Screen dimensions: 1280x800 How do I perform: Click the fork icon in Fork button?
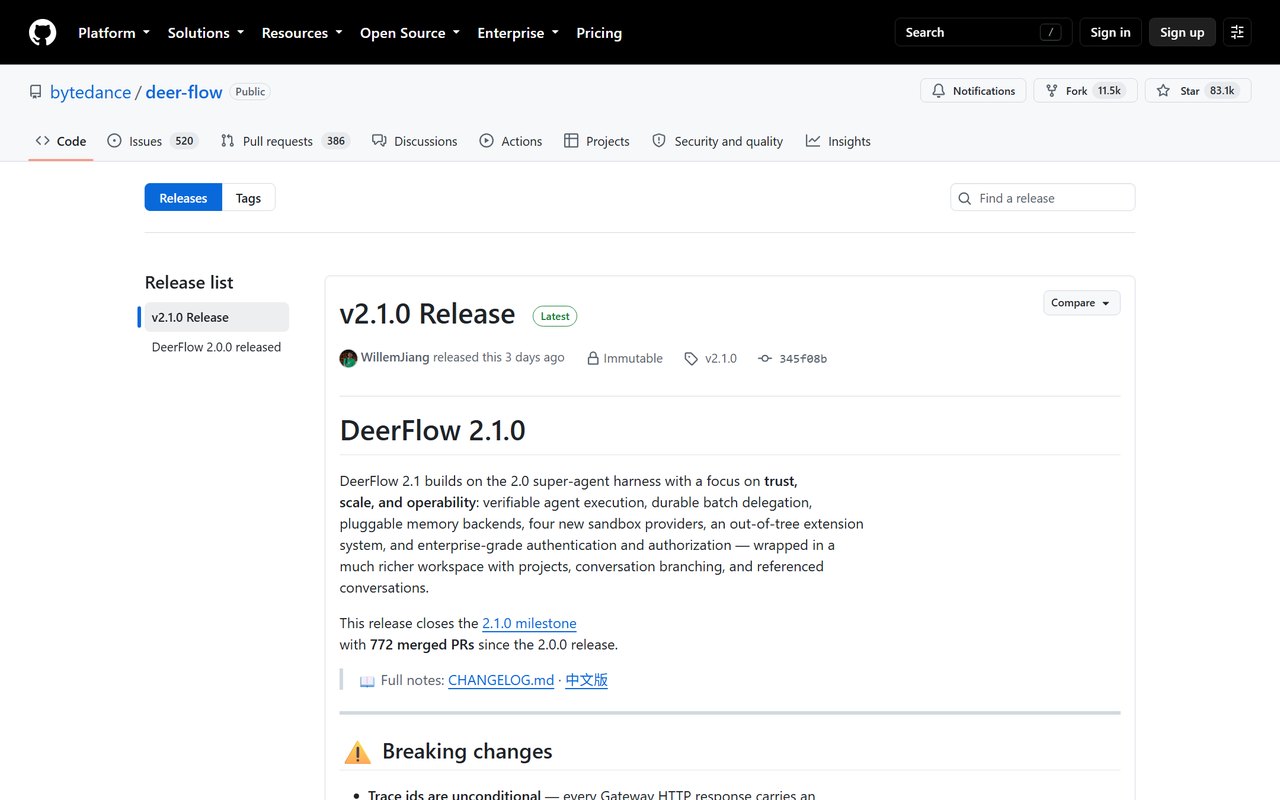[x=1052, y=91]
